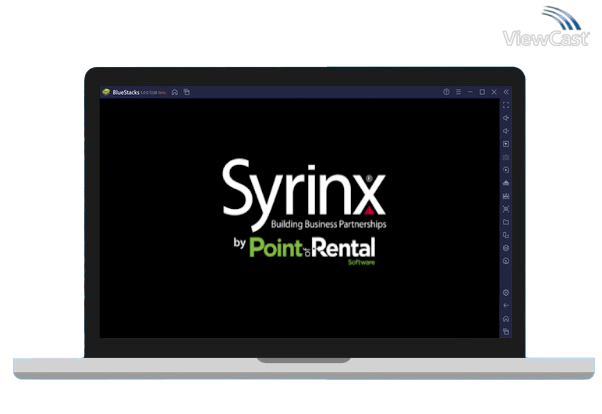Maximize the BlueStacks window
Screen dimensions: 602x414
(x=482, y=92)
